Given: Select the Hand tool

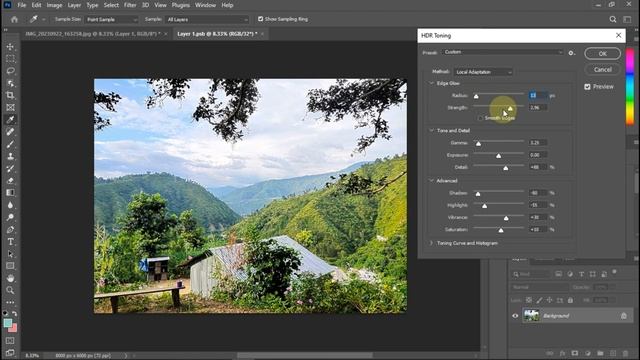Looking at the screenshot, I should pos(10,278).
